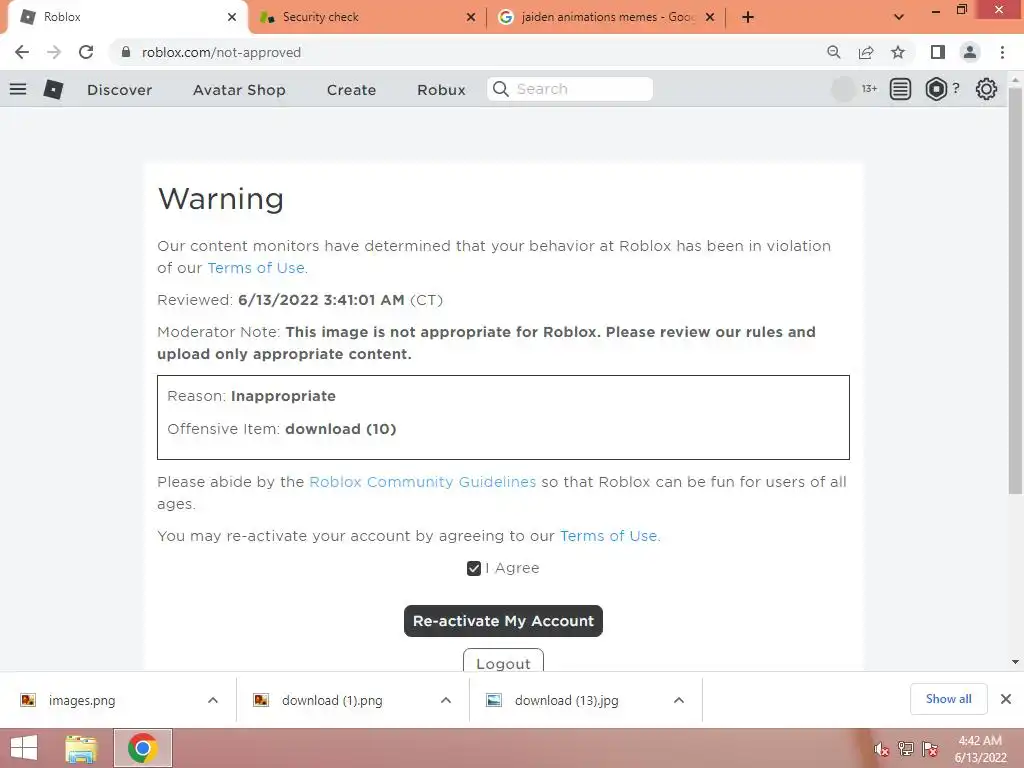Open the Terms of Use link in first paragraph
The image size is (1024, 768).
(256, 268)
